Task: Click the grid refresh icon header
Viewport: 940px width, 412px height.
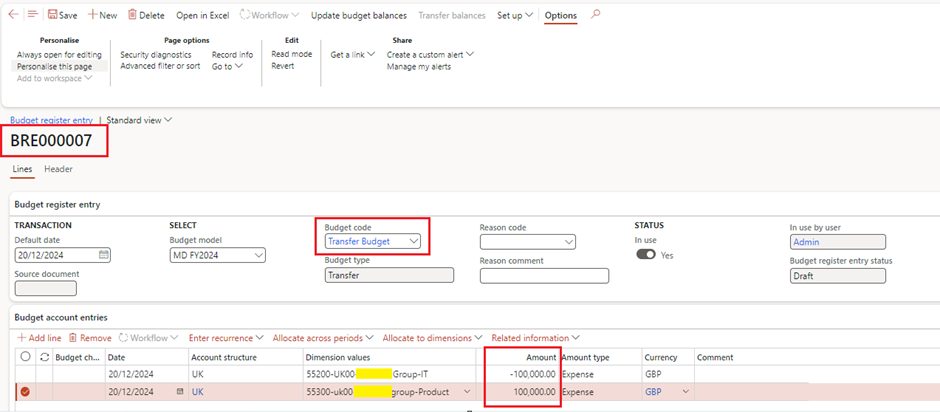Action: coord(44,357)
